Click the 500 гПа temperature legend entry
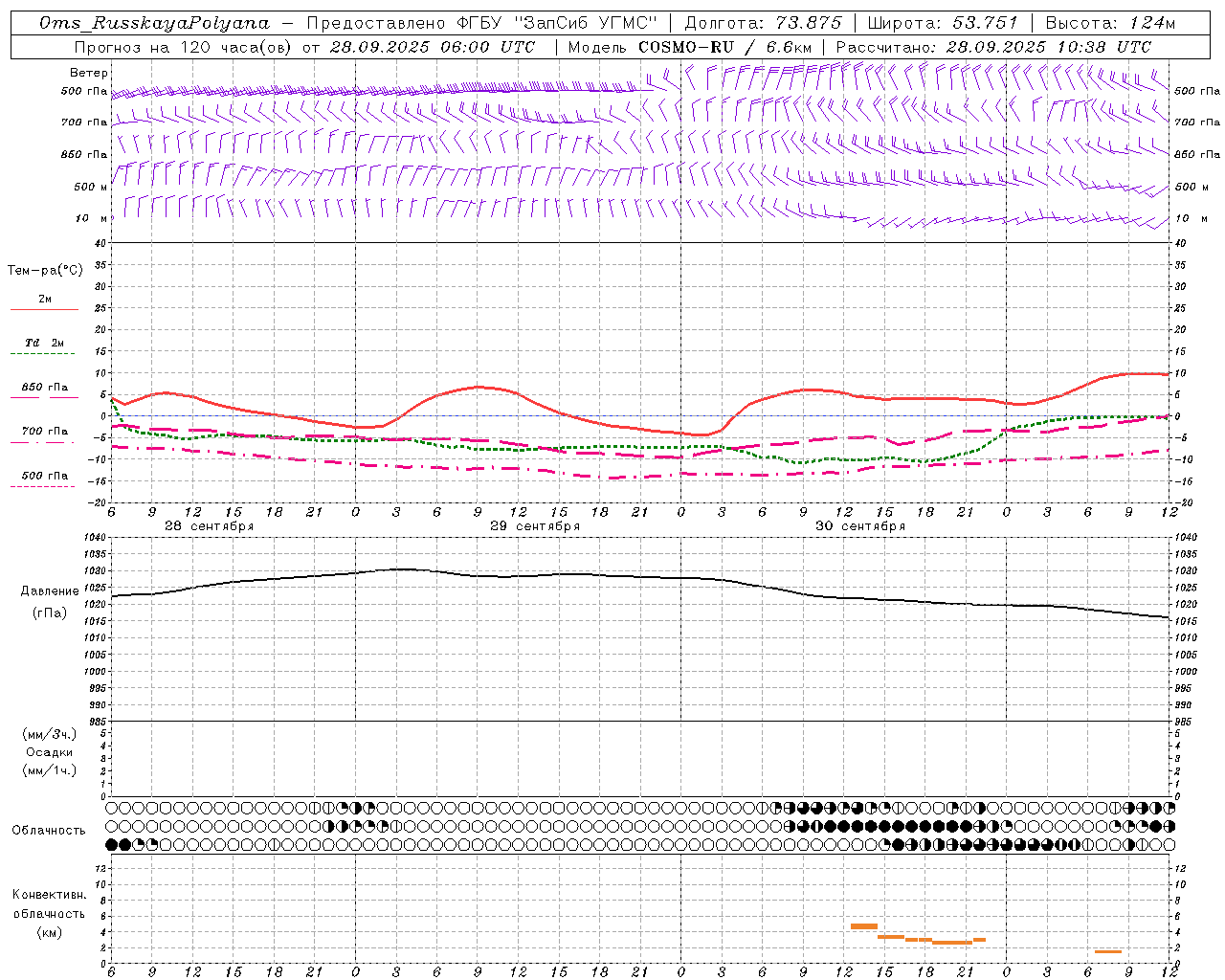The image size is (1225, 980). [44, 476]
